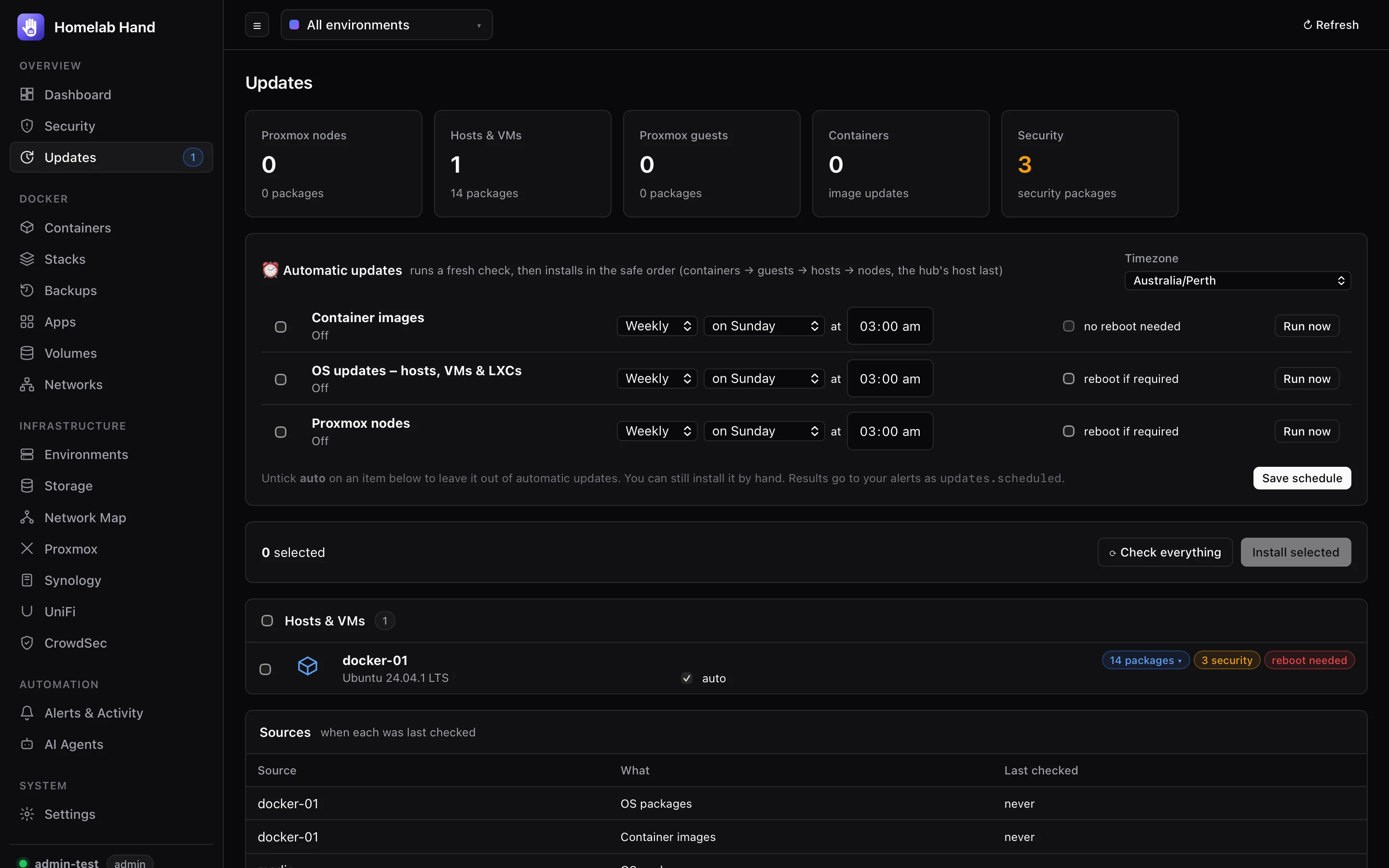Enable Proxmox nodes automatic updates checkbox
This screenshot has width=1389, height=868.
(x=281, y=432)
